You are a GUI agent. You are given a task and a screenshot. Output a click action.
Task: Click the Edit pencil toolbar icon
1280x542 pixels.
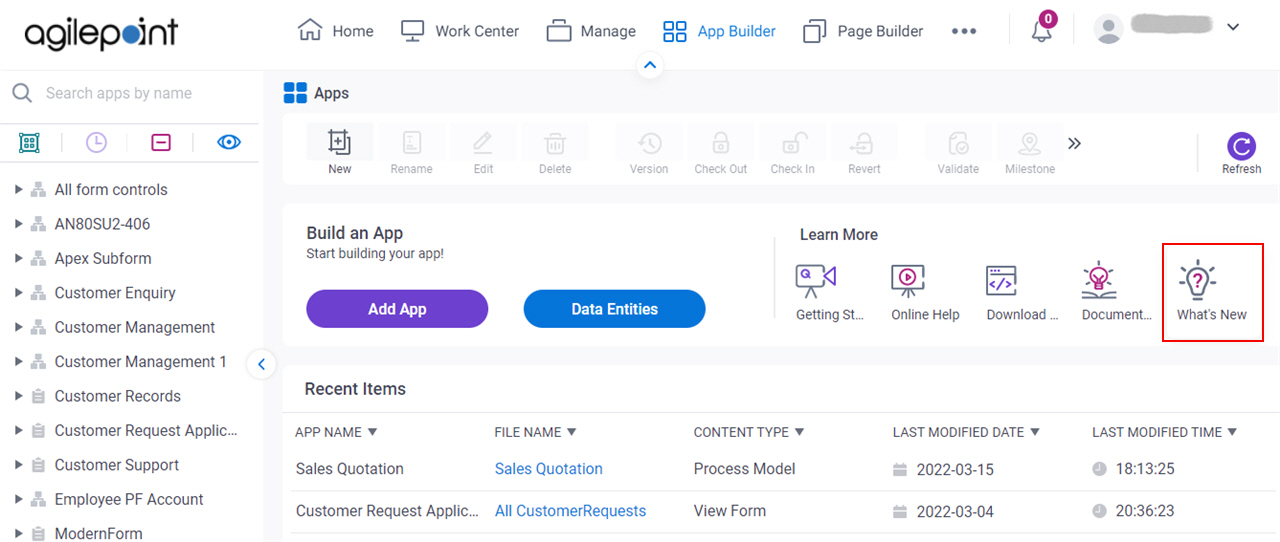click(483, 143)
